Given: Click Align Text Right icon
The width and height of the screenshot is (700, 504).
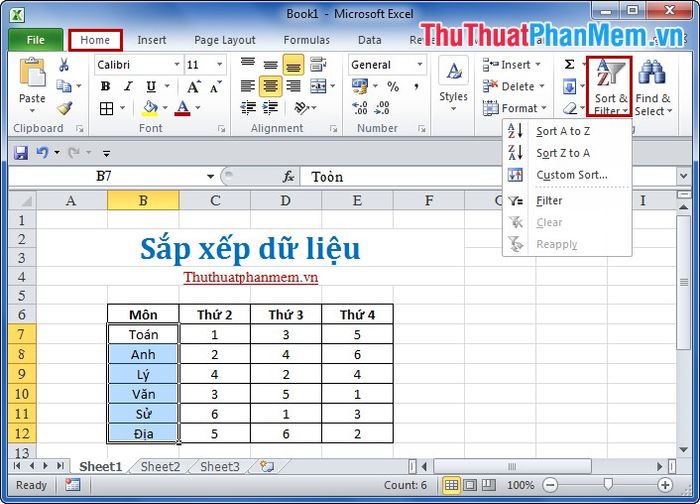Looking at the screenshot, I should tap(293, 86).
